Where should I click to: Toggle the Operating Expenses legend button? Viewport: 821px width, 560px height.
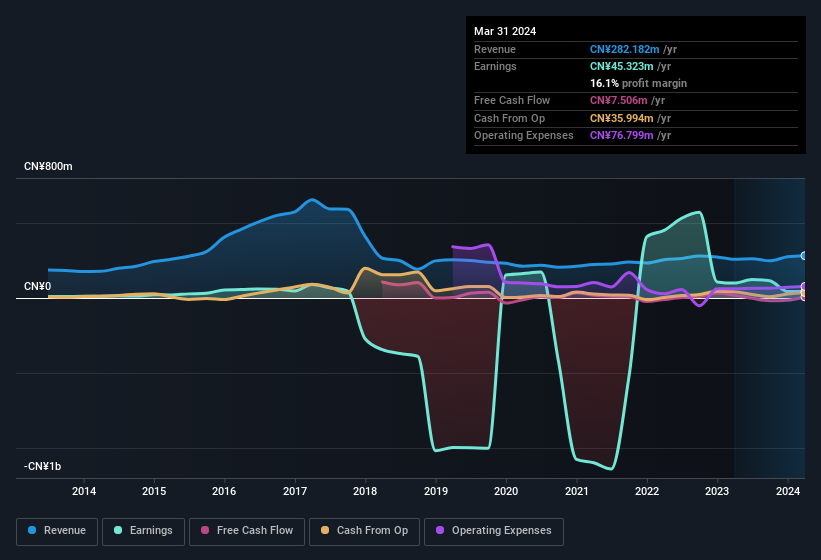coord(494,531)
